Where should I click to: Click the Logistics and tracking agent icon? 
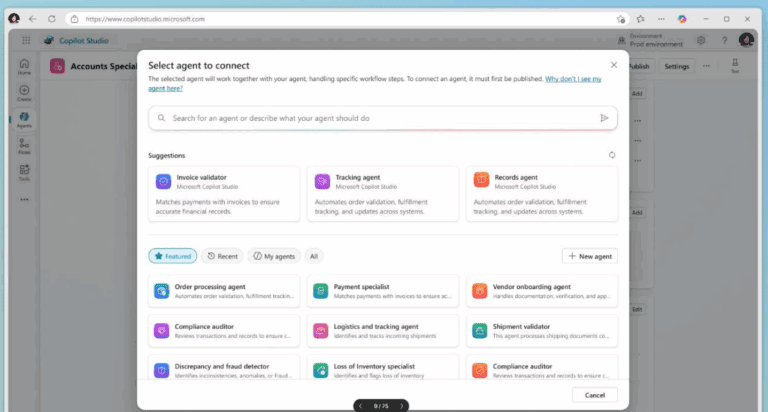tap(320, 331)
